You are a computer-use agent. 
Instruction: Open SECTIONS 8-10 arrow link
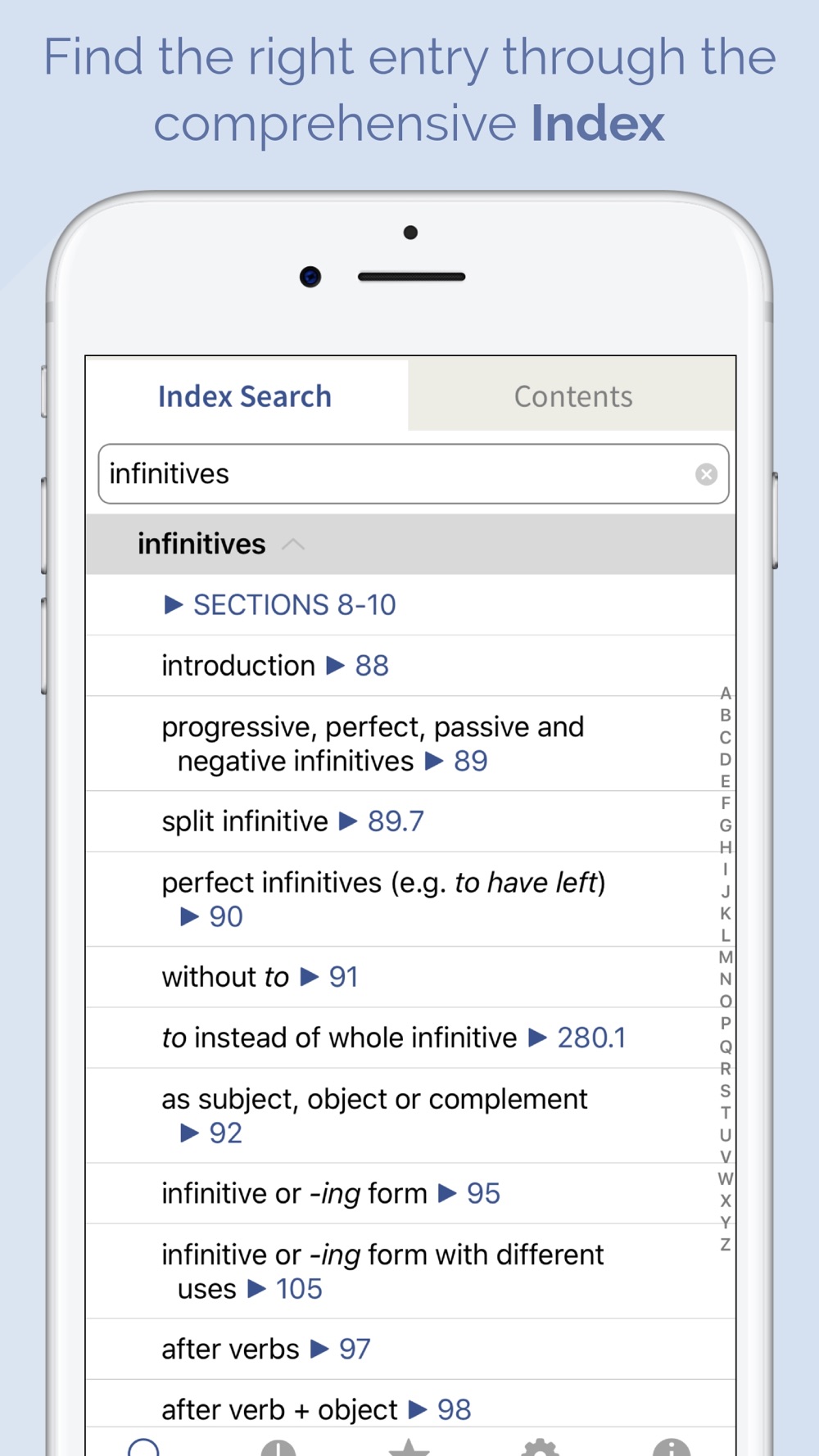(280, 605)
